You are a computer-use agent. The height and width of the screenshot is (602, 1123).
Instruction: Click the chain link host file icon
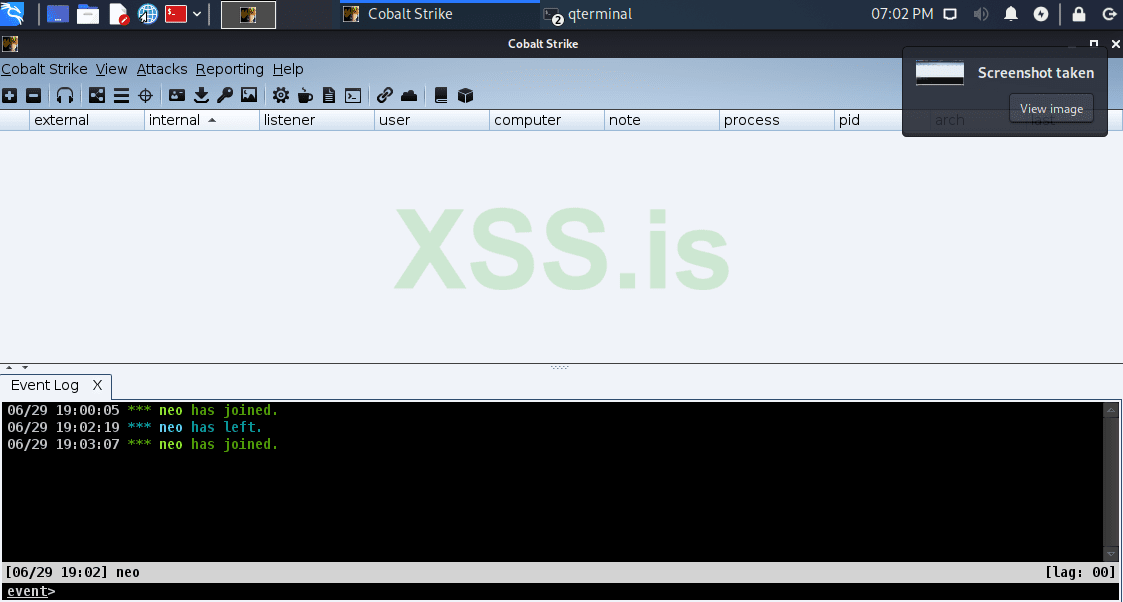point(385,95)
